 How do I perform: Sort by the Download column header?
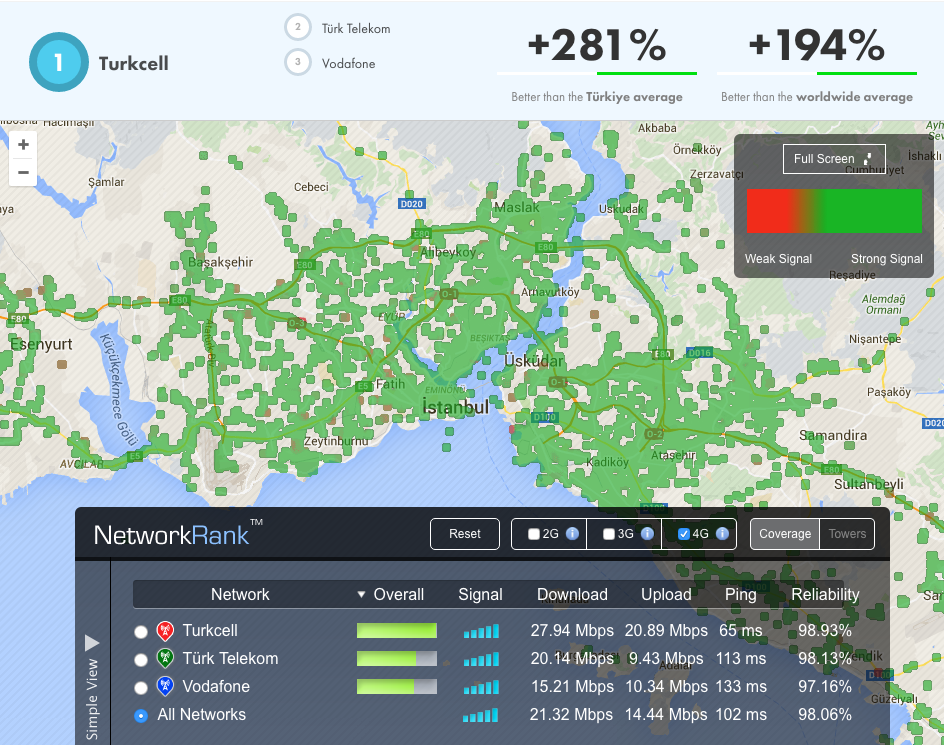pos(573,594)
